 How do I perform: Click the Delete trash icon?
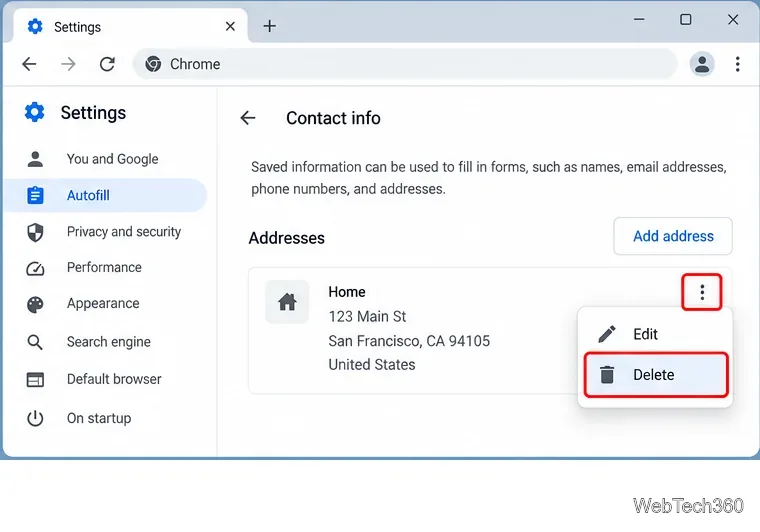(x=607, y=375)
